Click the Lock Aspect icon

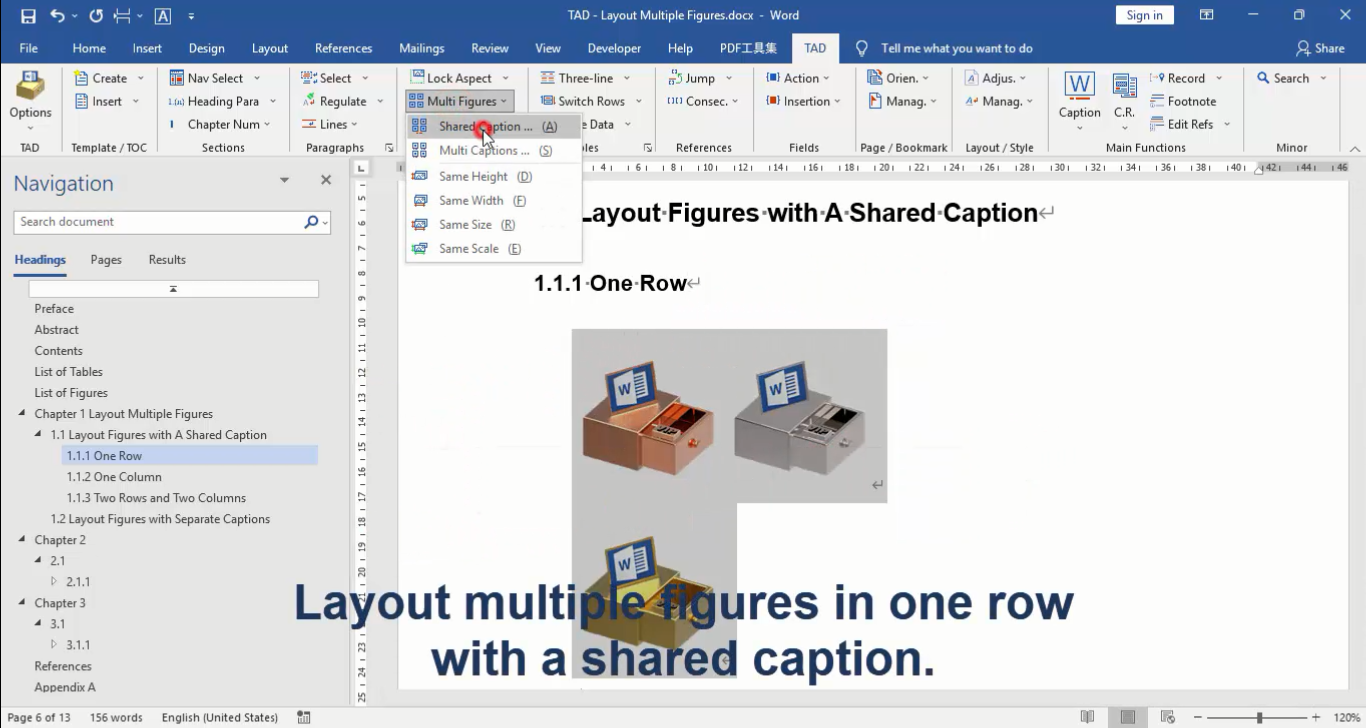tap(416, 78)
